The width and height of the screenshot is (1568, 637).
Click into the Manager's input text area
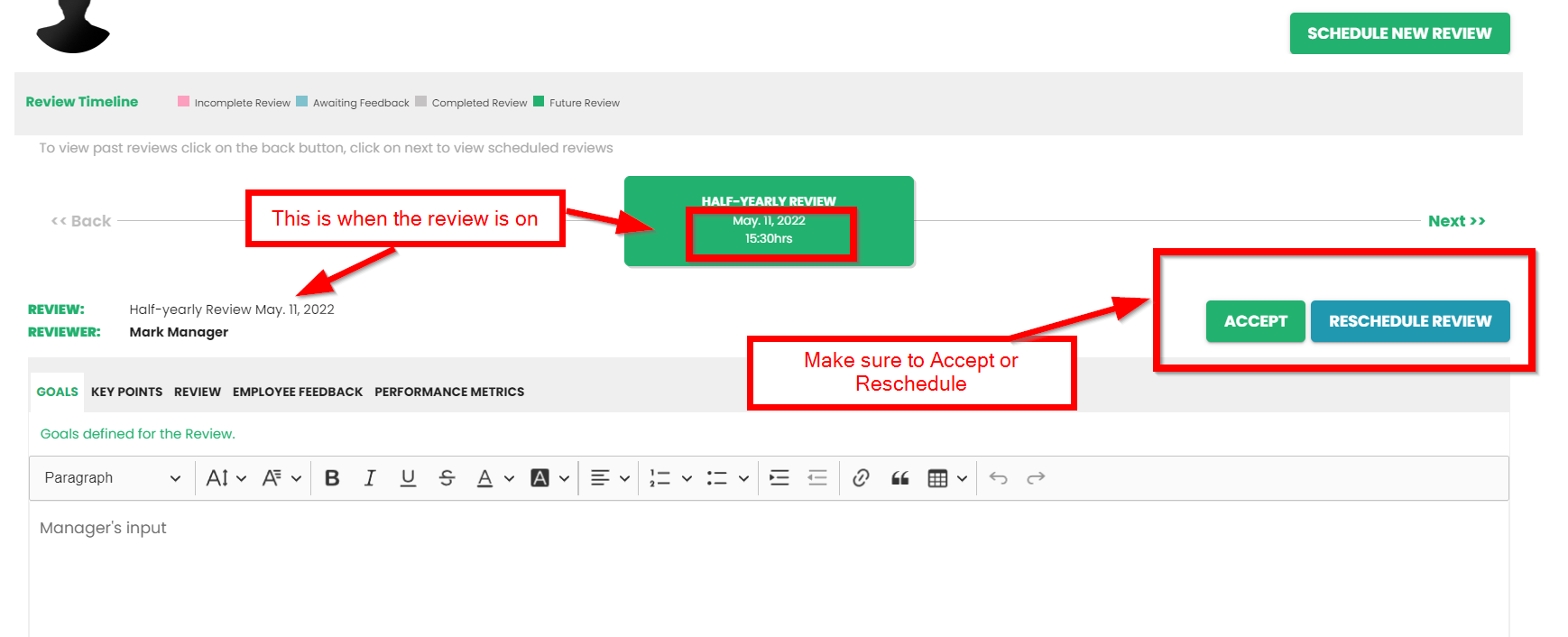click(x=767, y=568)
